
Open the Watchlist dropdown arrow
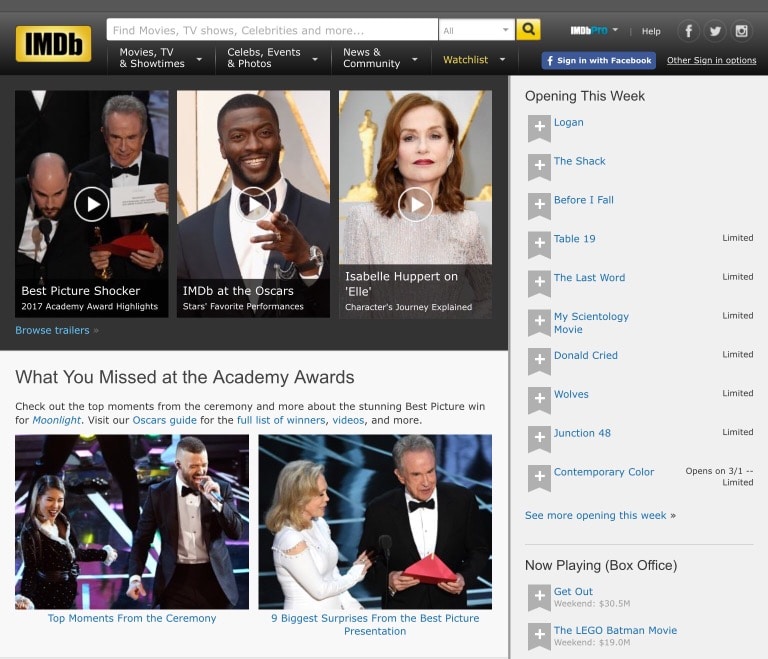[502, 60]
